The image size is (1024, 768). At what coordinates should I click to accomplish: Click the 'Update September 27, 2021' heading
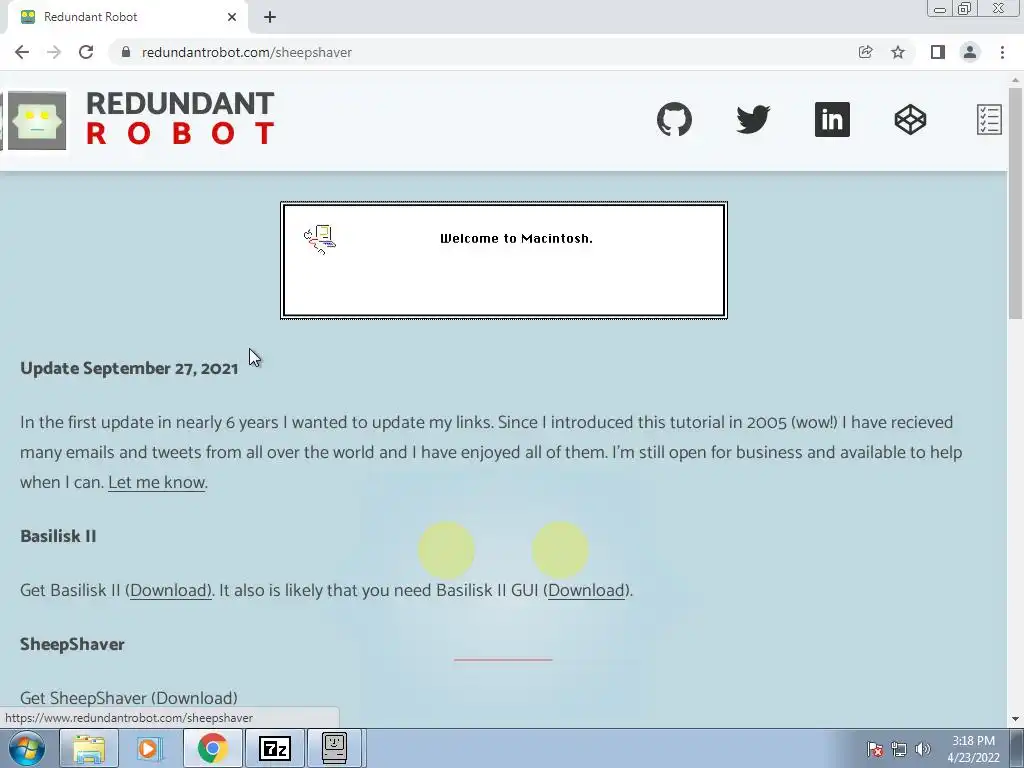[129, 368]
